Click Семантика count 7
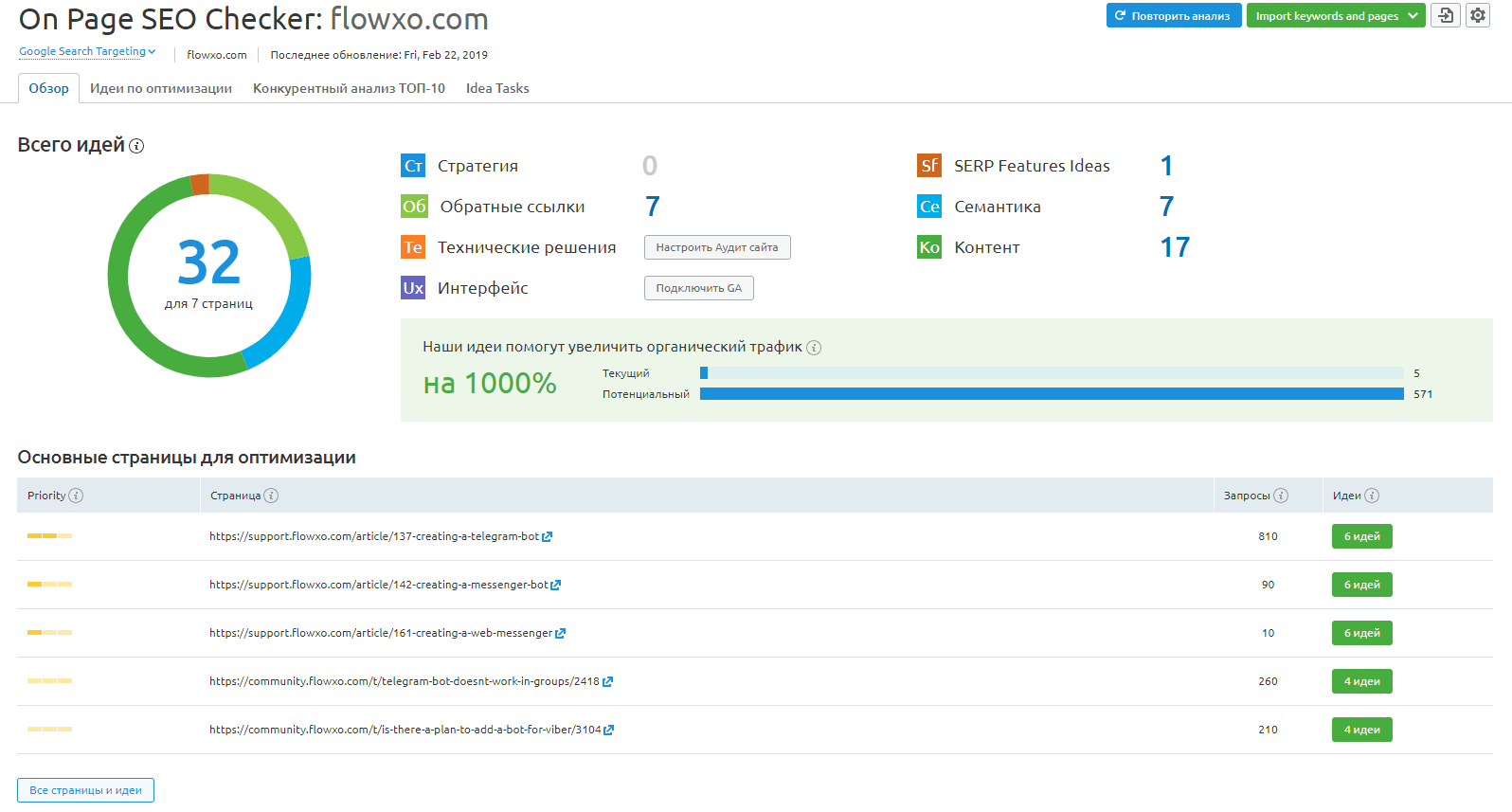 1167,207
